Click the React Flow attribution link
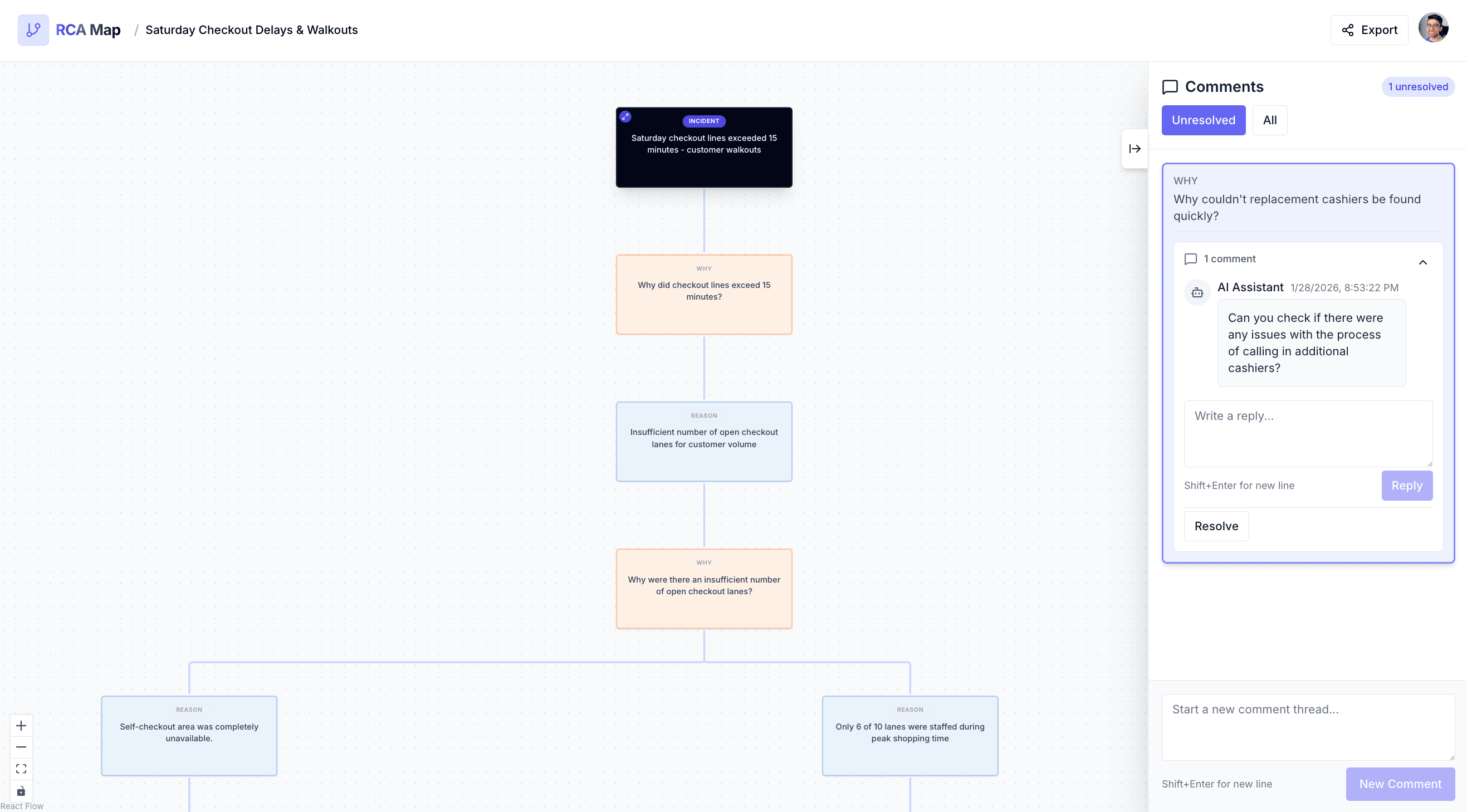 coord(22,806)
